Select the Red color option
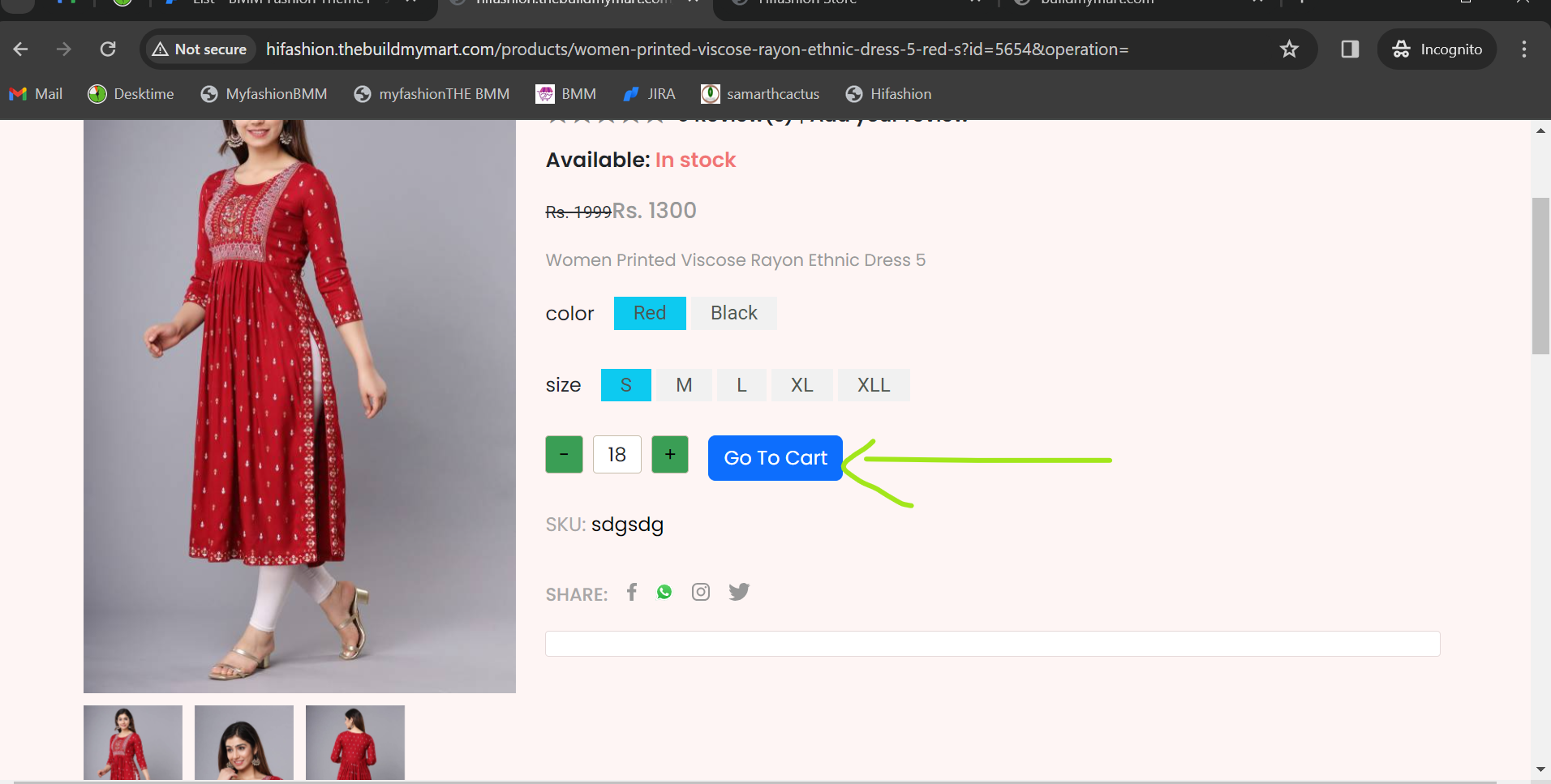Image resolution: width=1551 pixels, height=784 pixels. [x=650, y=313]
